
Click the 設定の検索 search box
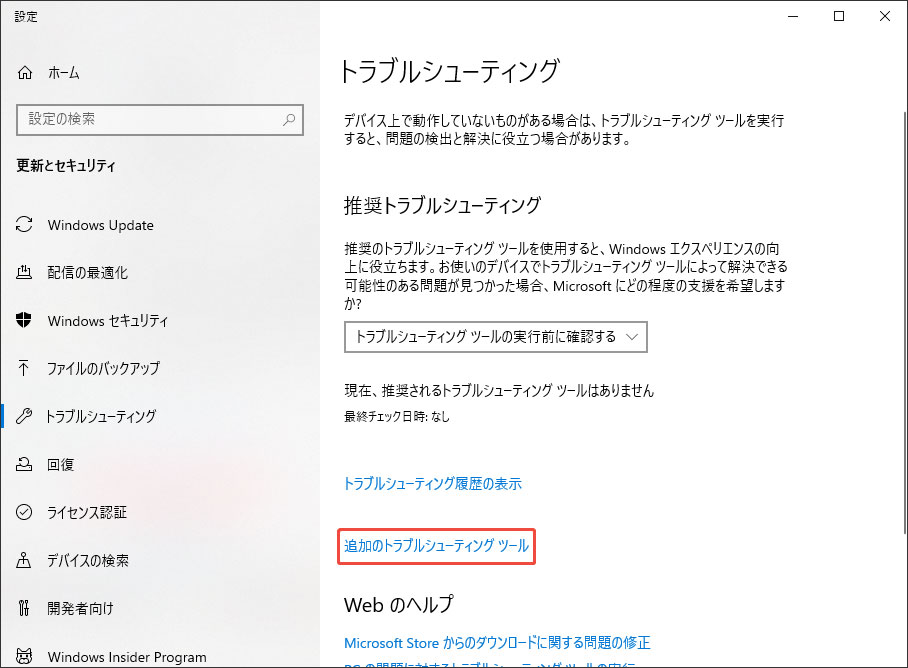[x=160, y=120]
